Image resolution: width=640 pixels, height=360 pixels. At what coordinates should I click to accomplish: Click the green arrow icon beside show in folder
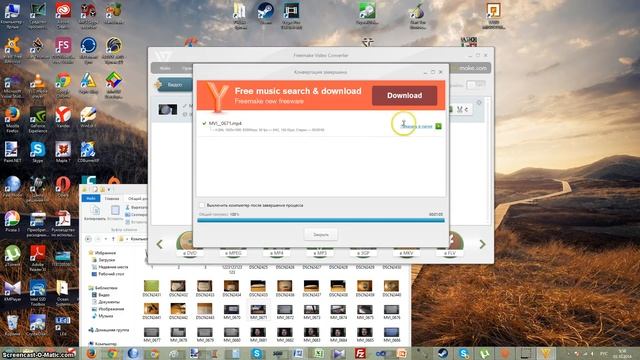tap(438, 126)
